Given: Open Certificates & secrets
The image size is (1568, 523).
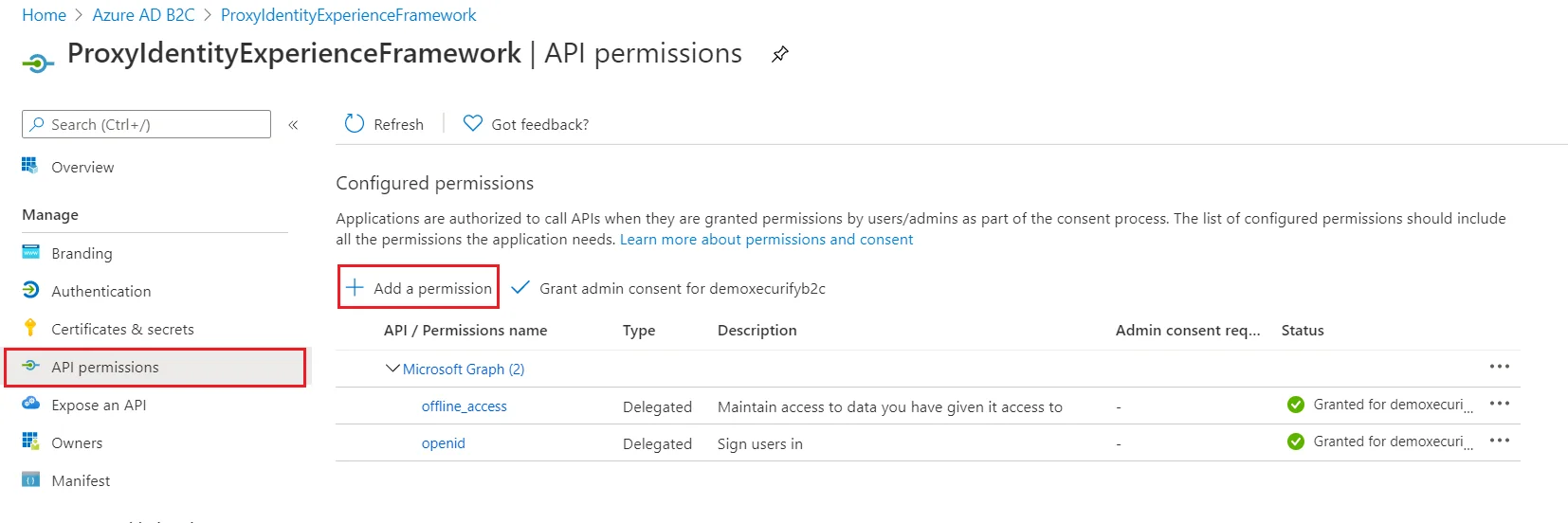Looking at the screenshot, I should pos(122,329).
